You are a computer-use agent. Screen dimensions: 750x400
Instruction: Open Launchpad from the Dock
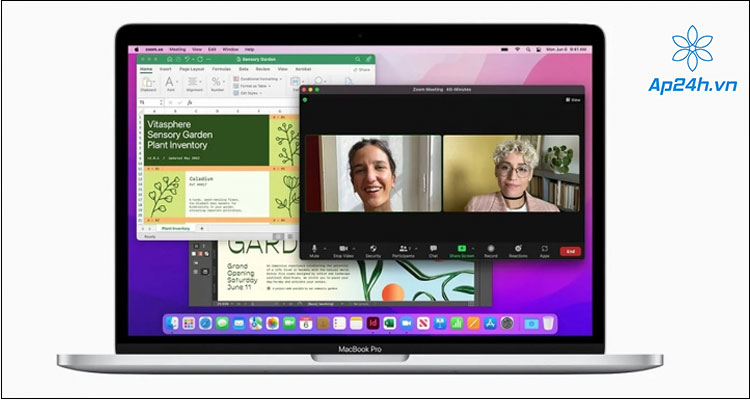click(189, 323)
